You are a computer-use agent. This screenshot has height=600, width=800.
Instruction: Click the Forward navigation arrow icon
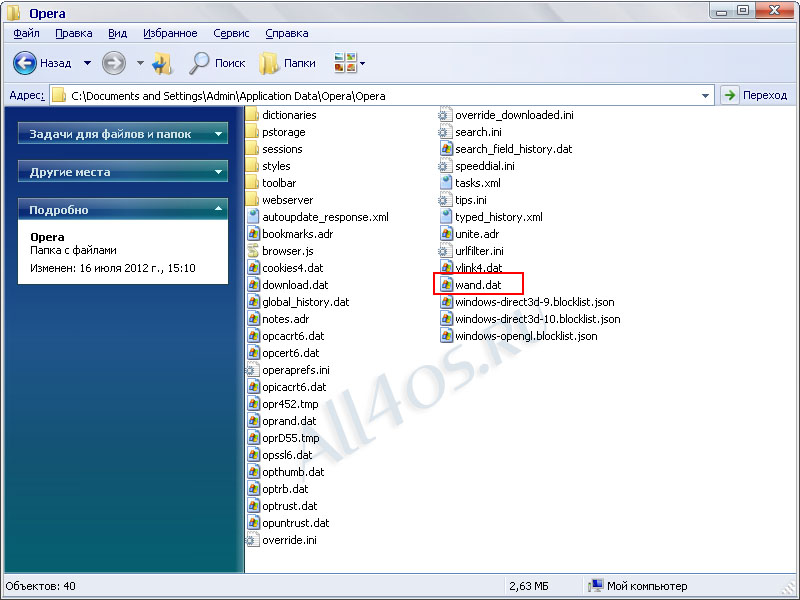114,63
